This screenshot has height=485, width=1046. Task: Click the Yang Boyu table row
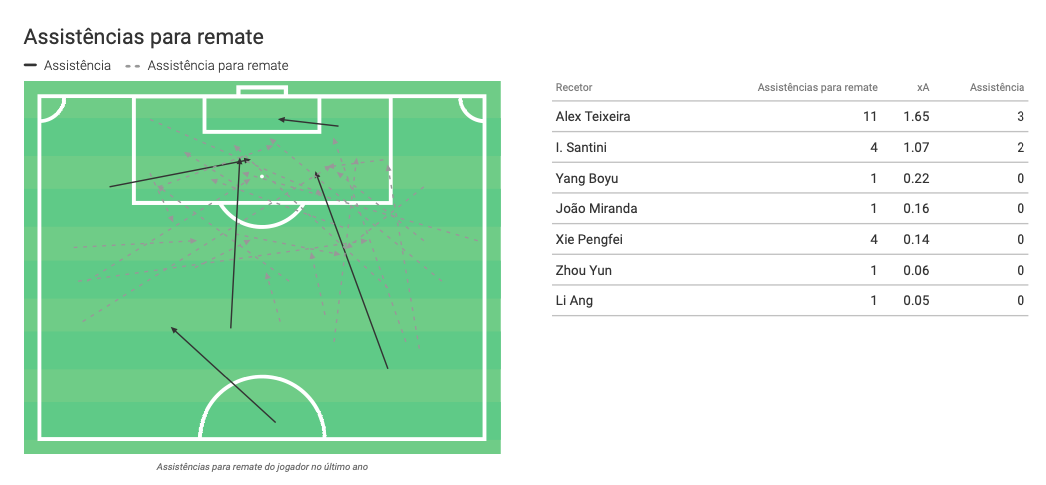click(x=789, y=178)
